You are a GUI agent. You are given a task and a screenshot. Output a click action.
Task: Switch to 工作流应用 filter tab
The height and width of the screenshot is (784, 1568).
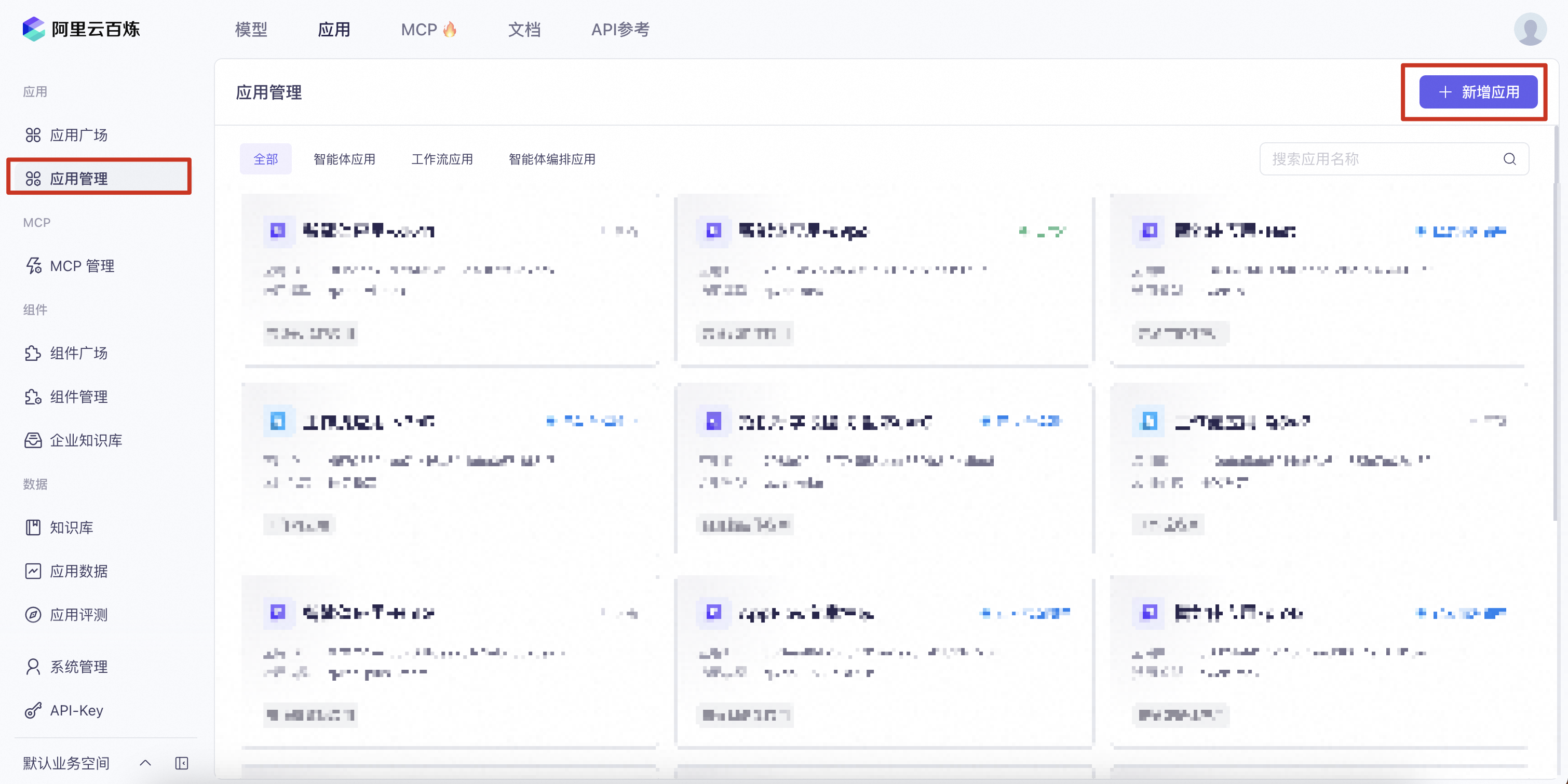[x=442, y=159]
